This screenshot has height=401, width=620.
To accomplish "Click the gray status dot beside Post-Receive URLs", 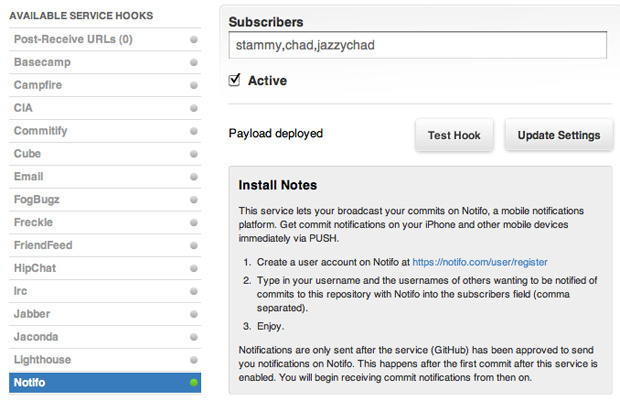I will [x=194, y=40].
